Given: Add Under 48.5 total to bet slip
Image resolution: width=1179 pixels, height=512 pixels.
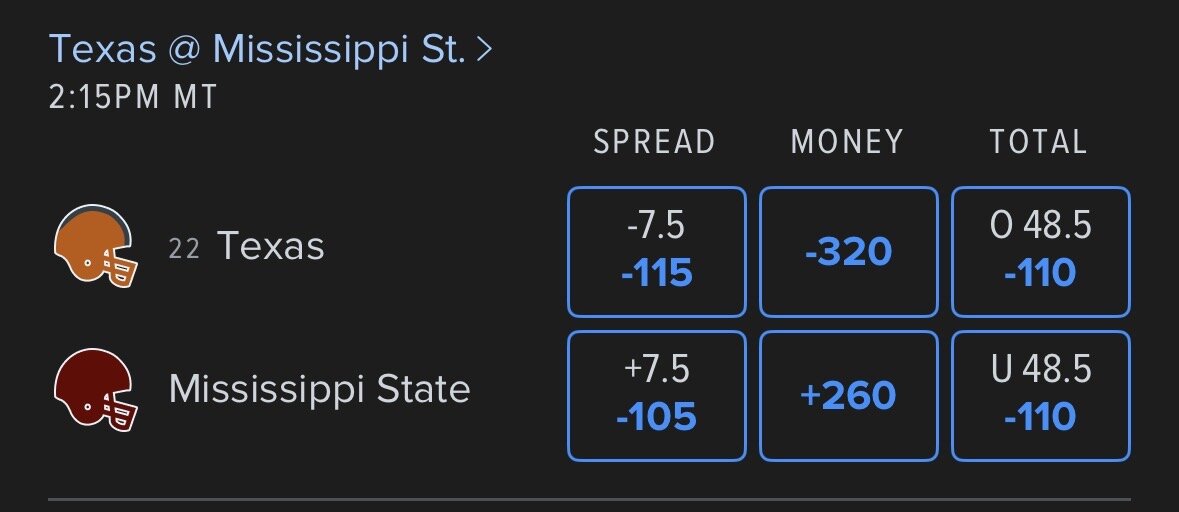Looking at the screenshot, I should tap(1040, 396).
